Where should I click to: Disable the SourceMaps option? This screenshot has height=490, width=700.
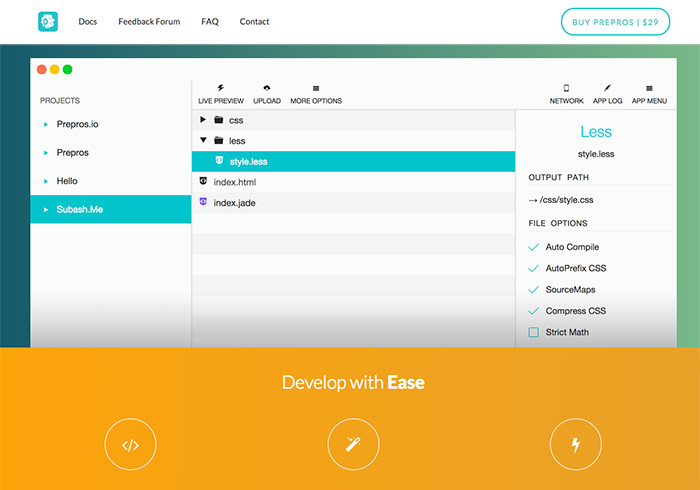pyautogui.click(x=533, y=290)
